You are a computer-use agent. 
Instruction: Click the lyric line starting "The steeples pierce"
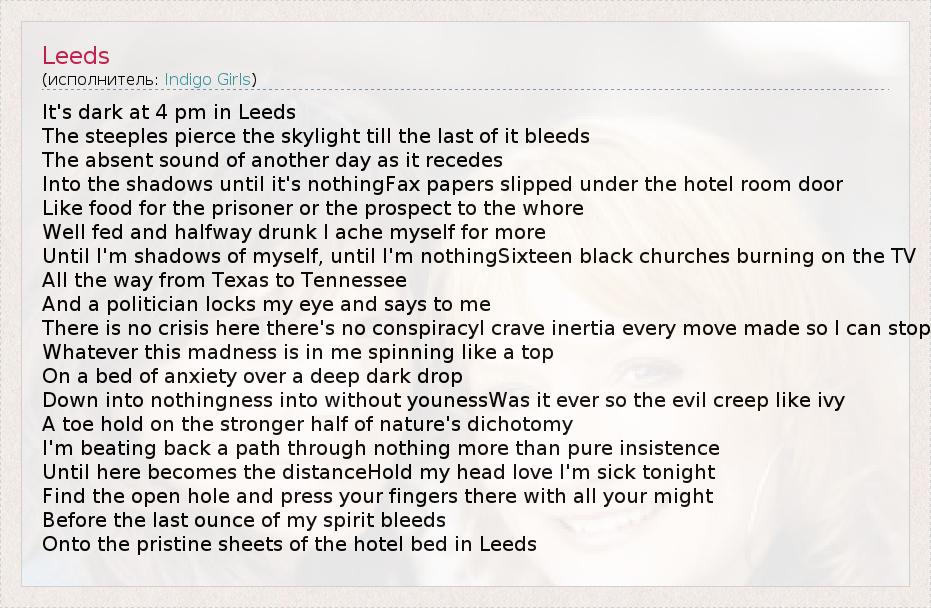coord(316,136)
